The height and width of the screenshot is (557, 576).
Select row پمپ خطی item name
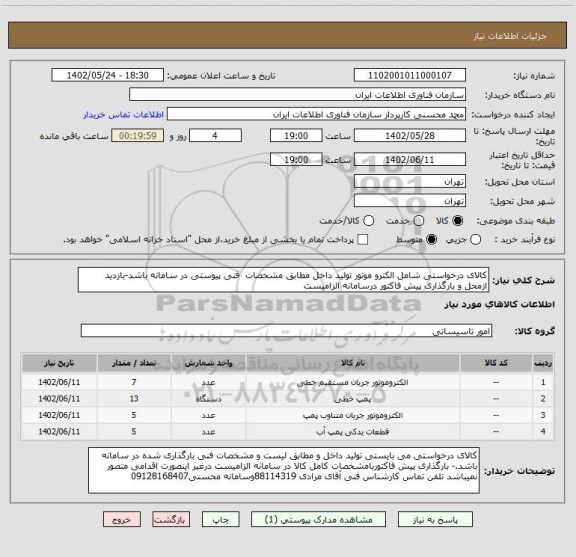point(353,399)
